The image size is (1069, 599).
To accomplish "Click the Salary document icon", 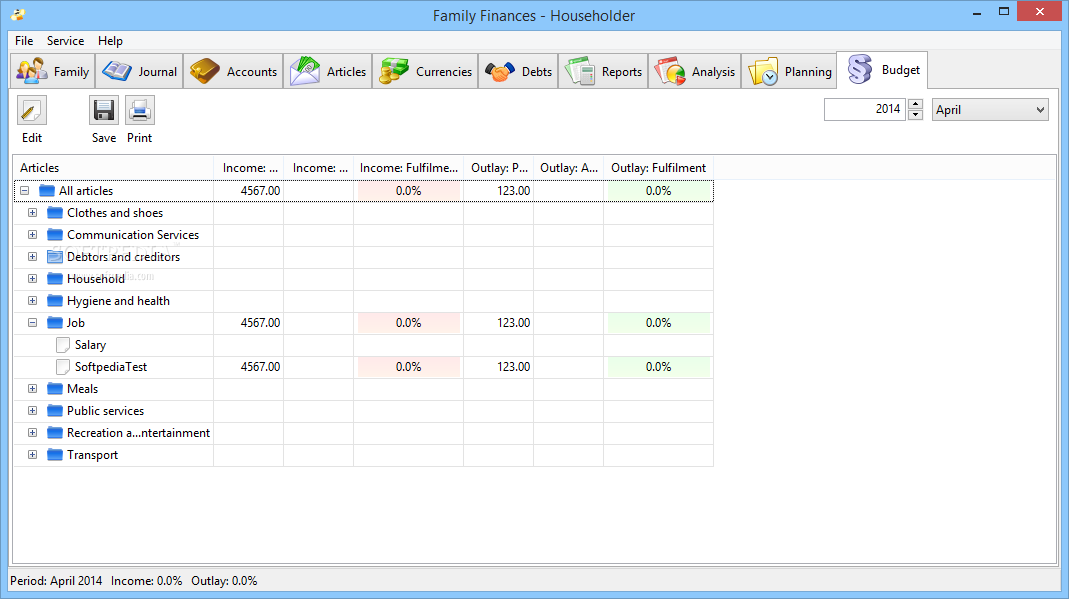I will [x=63, y=345].
